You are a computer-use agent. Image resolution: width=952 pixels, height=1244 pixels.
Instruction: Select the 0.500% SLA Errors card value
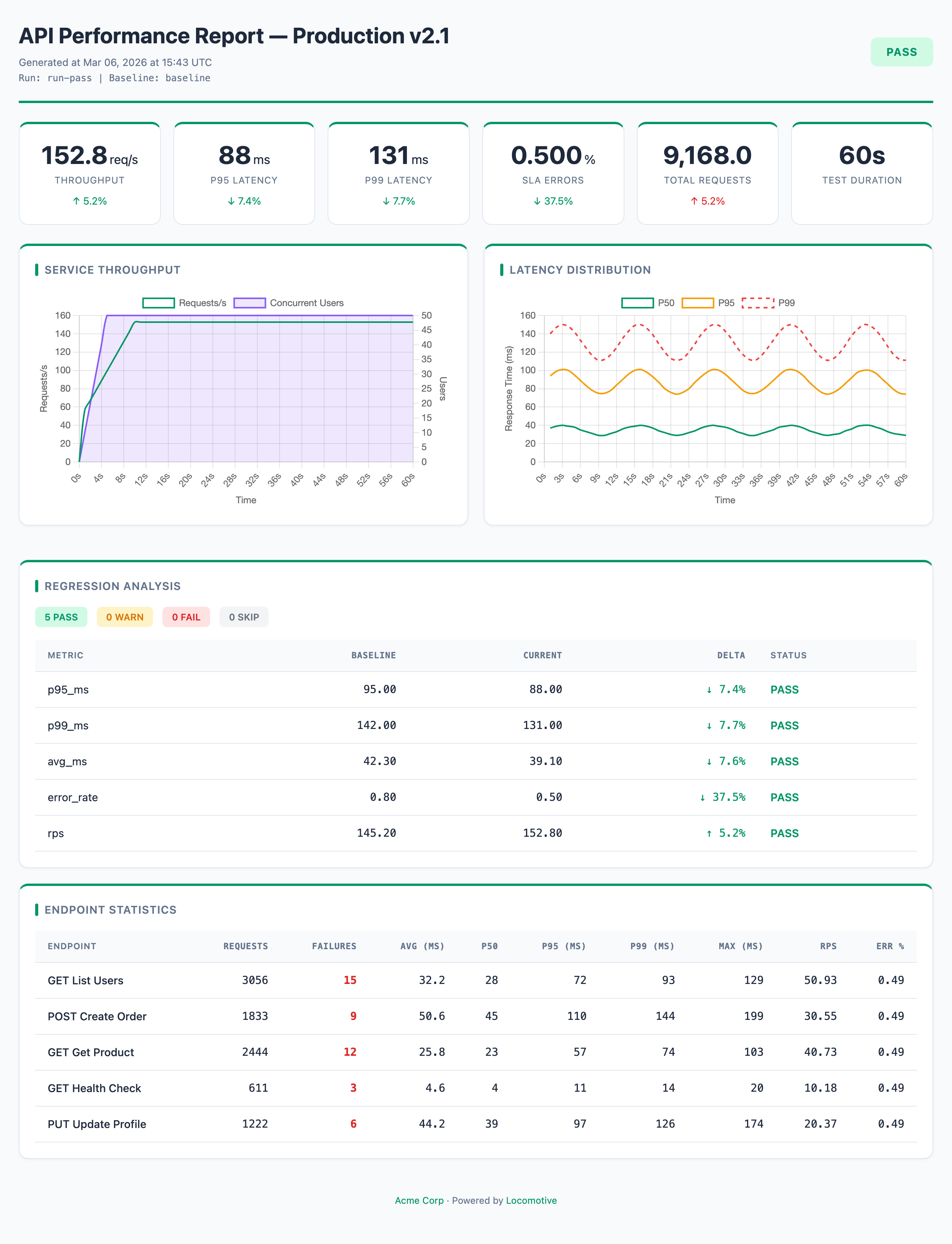tap(553, 156)
